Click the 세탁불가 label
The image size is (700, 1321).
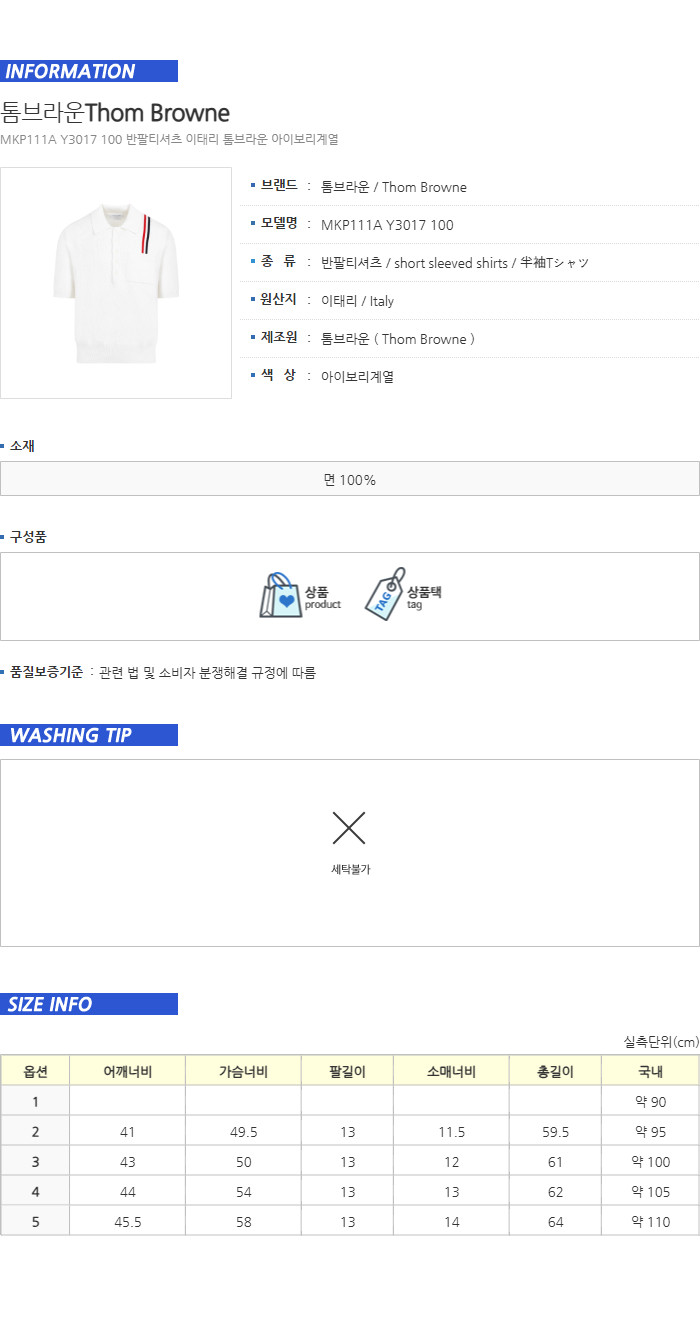point(350,869)
